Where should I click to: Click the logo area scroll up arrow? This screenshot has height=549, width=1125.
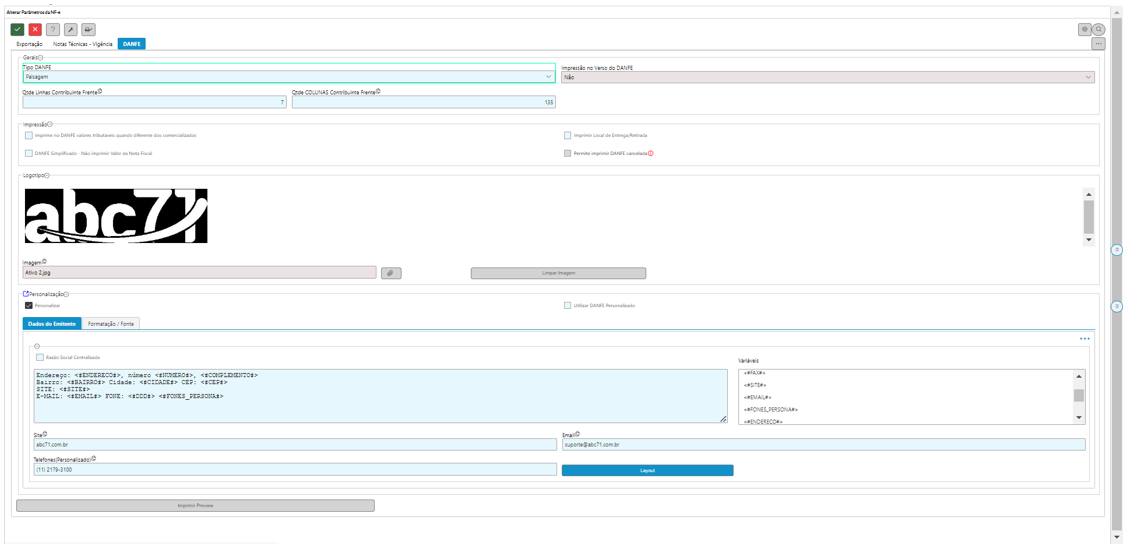[x=1088, y=194]
